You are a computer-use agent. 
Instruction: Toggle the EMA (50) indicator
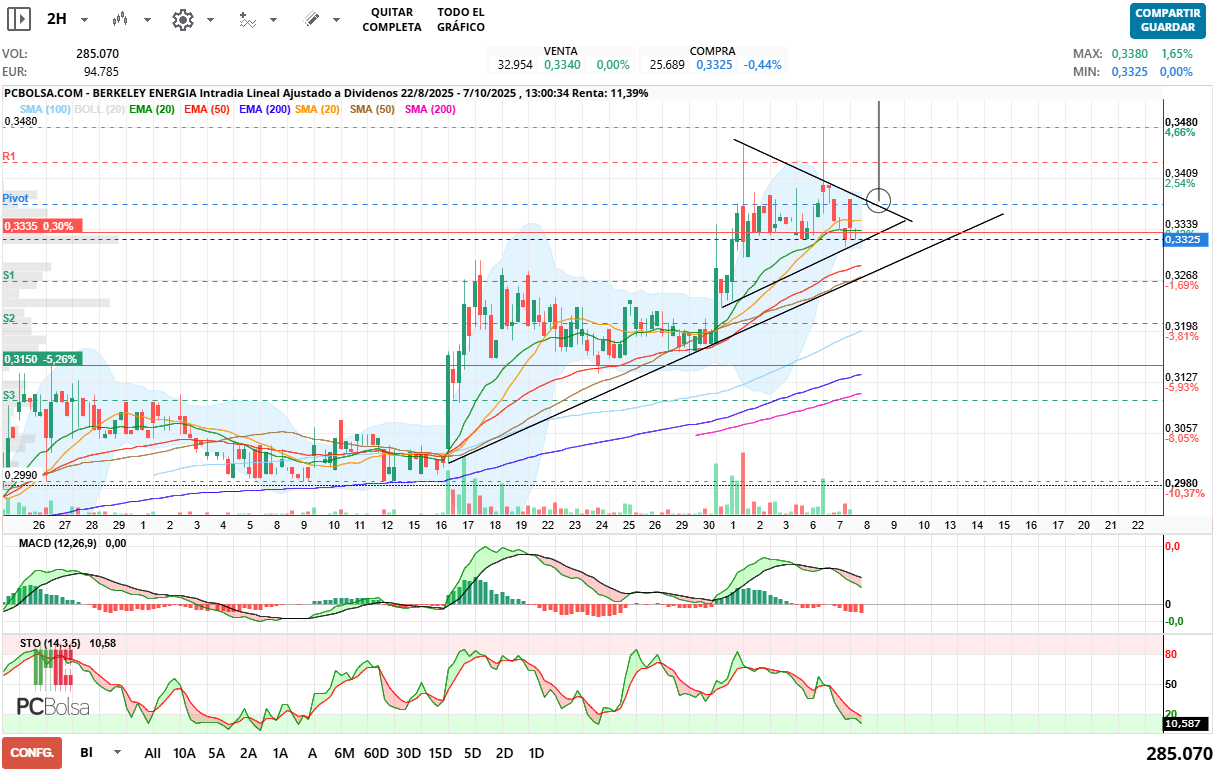point(207,108)
